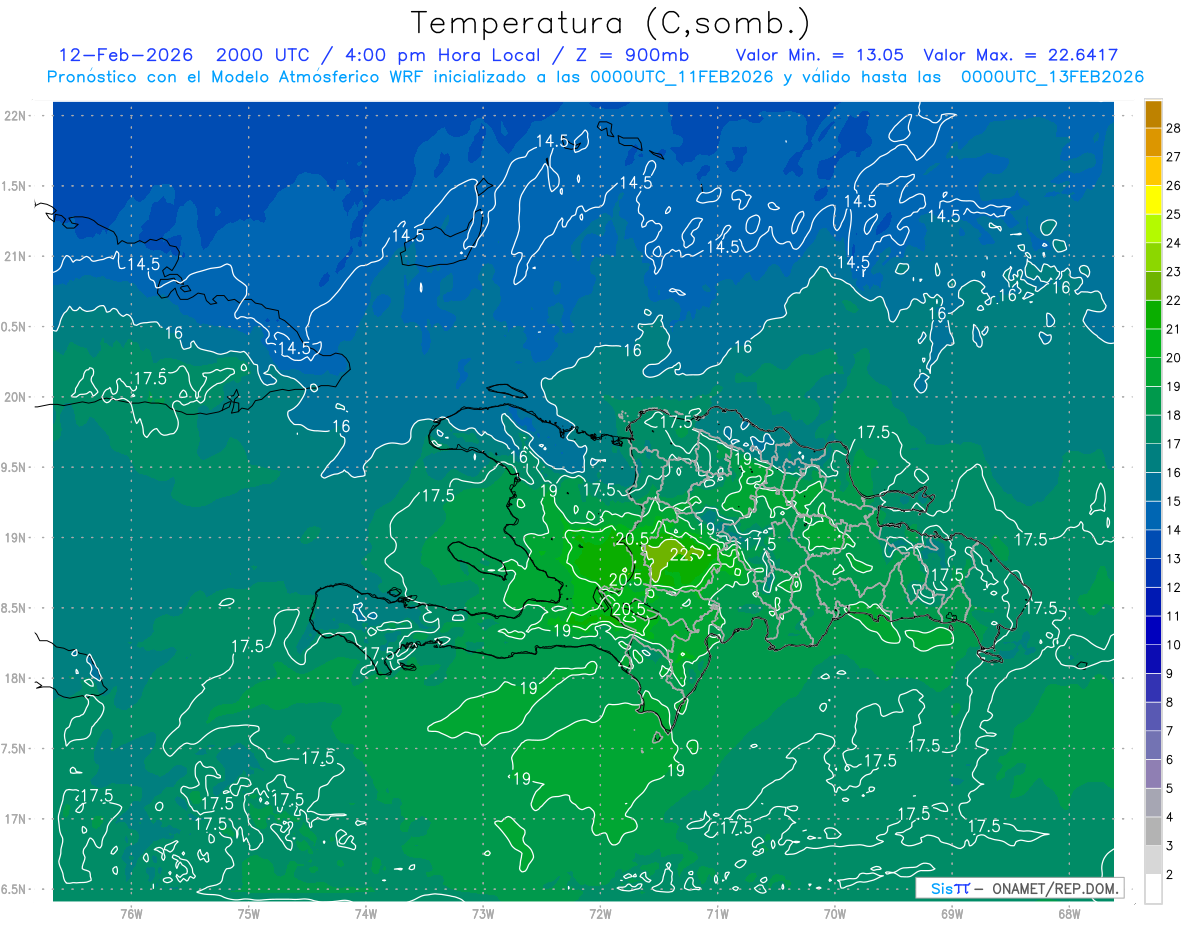Click the color scale value '8'
This screenshot has width=1200, height=927.
[1171, 703]
